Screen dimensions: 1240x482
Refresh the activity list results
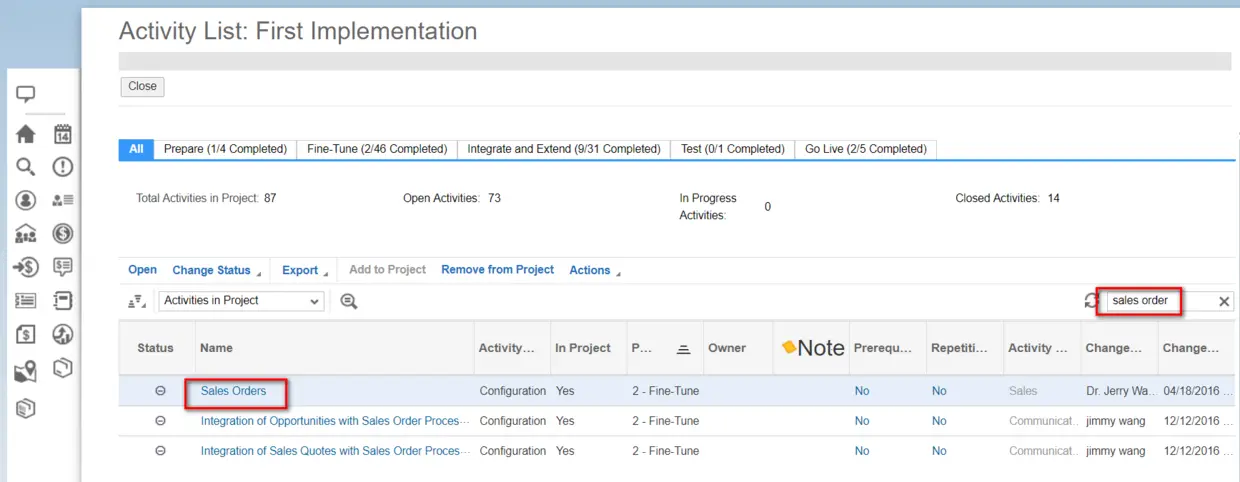(1091, 301)
